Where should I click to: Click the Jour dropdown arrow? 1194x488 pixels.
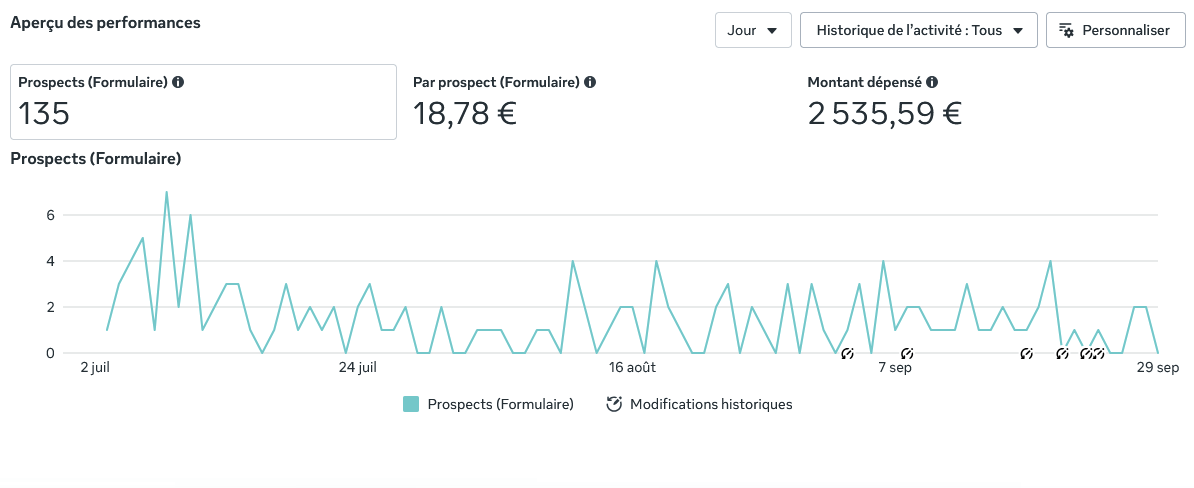point(772,31)
